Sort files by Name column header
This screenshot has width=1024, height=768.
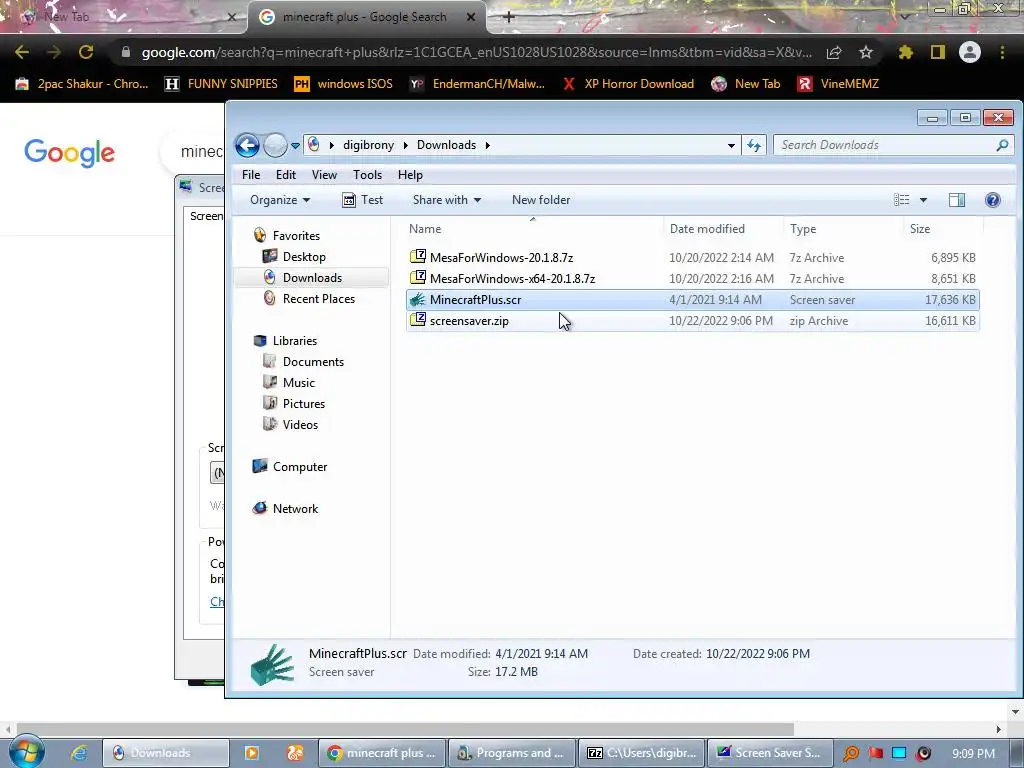[x=533, y=229]
